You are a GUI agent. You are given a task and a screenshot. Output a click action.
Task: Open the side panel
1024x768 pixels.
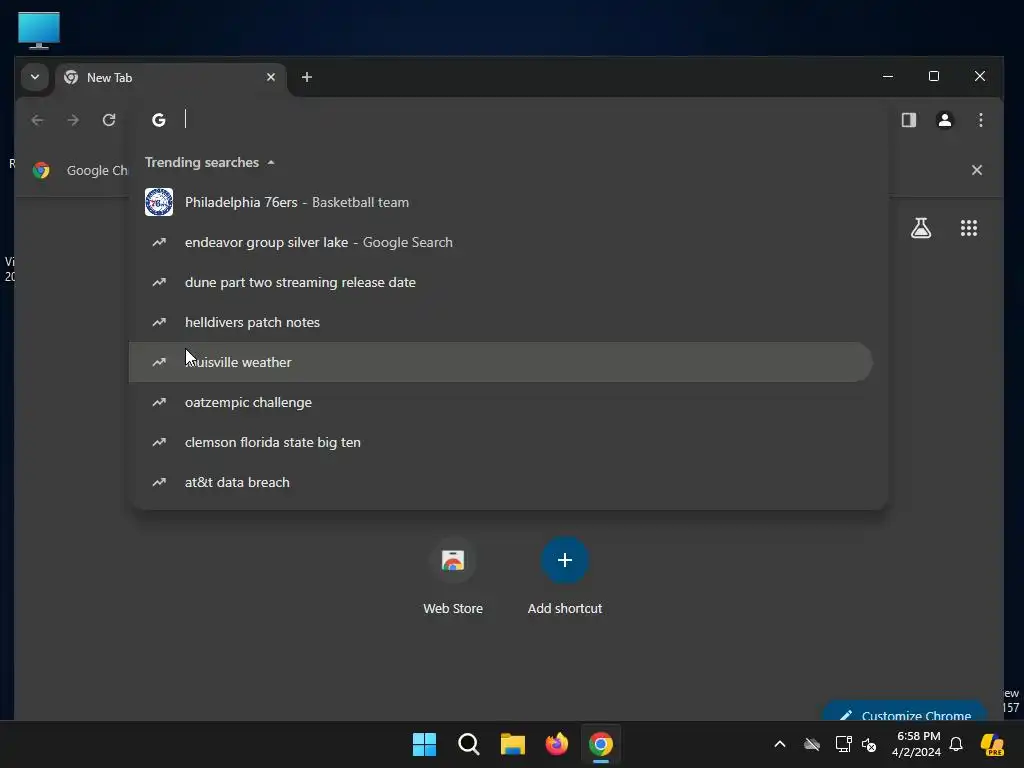pyautogui.click(x=908, y=120)
